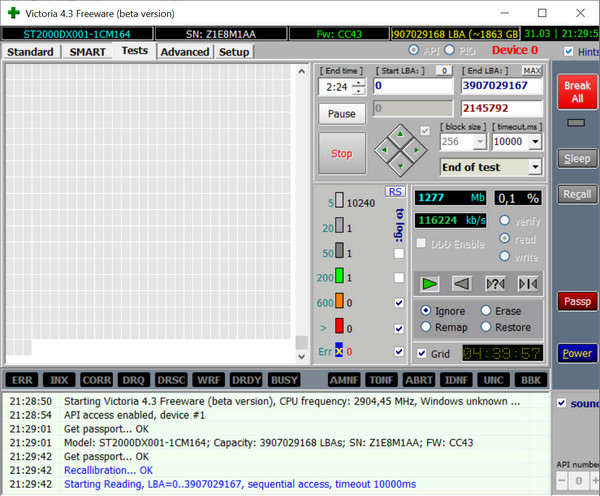600x496 pixels.
Task: Click scrollbar up arrow of block map
Action: coord(302,71)
